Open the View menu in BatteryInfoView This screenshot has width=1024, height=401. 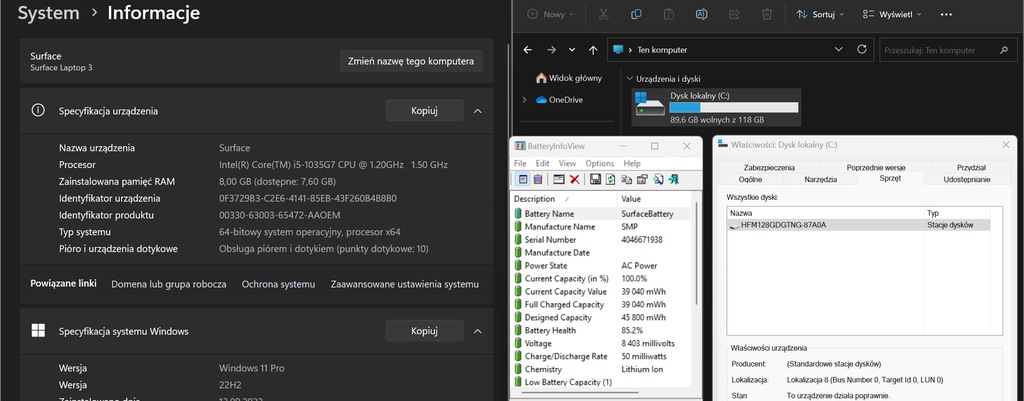coord(568,163)
